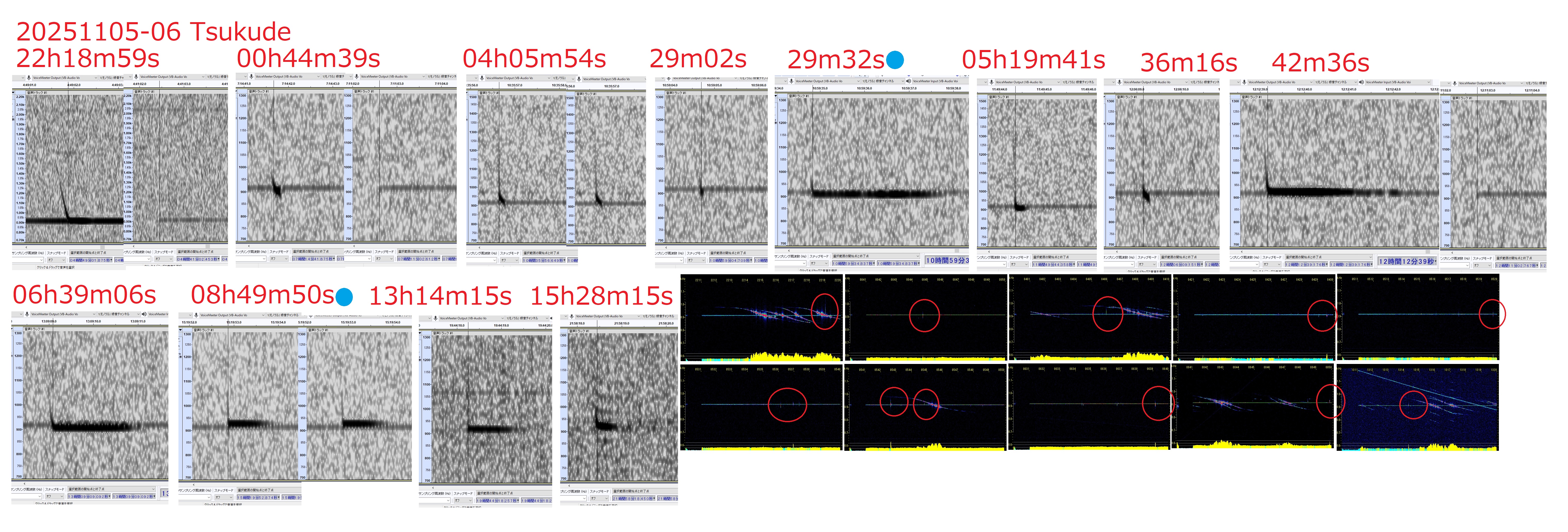Click the 10:59:36.0 mark on the 29m32s timeline
Image resolution: width=1568 pixels, height=532 pixels.
864,88
